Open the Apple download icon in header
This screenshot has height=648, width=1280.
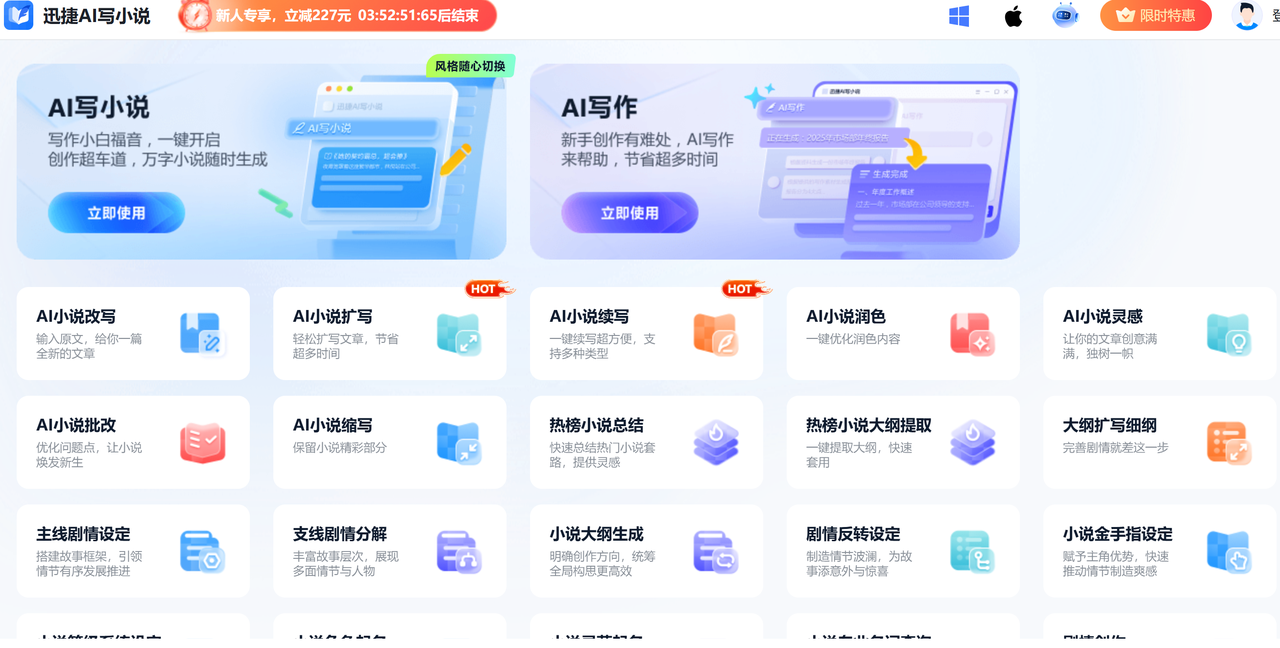click(x=1013, y=16)
